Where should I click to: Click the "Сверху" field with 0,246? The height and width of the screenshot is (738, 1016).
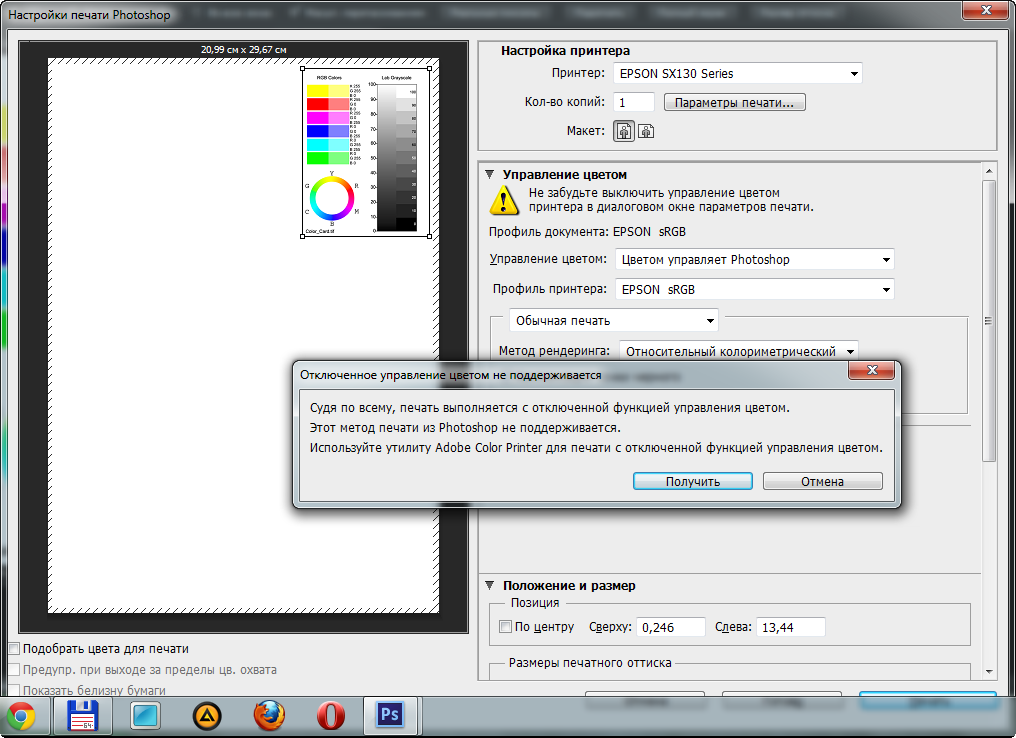(671, 627)
